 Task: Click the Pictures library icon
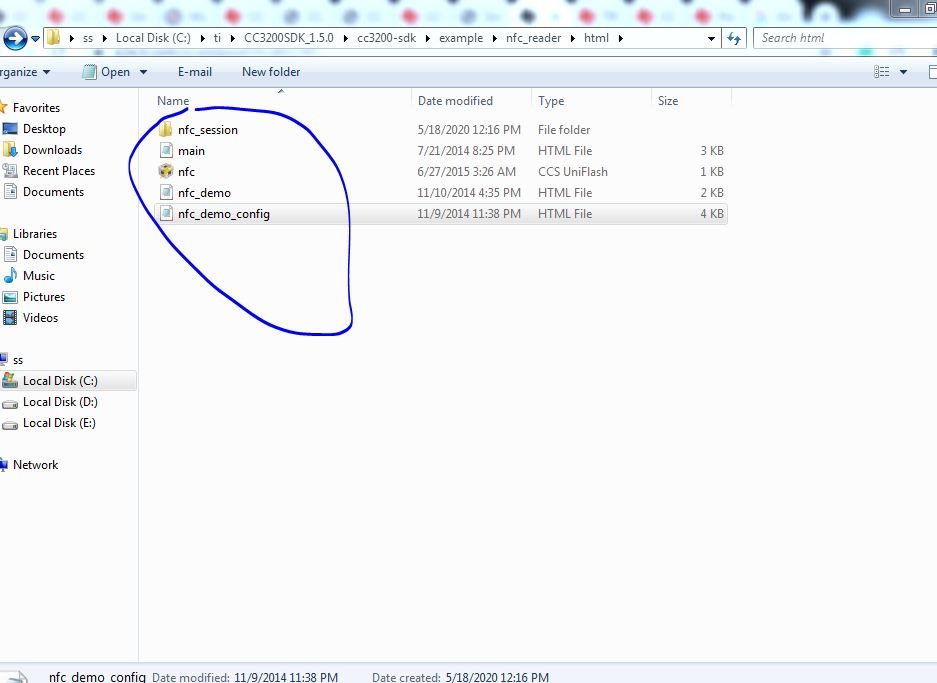click(x=10, y=297)
